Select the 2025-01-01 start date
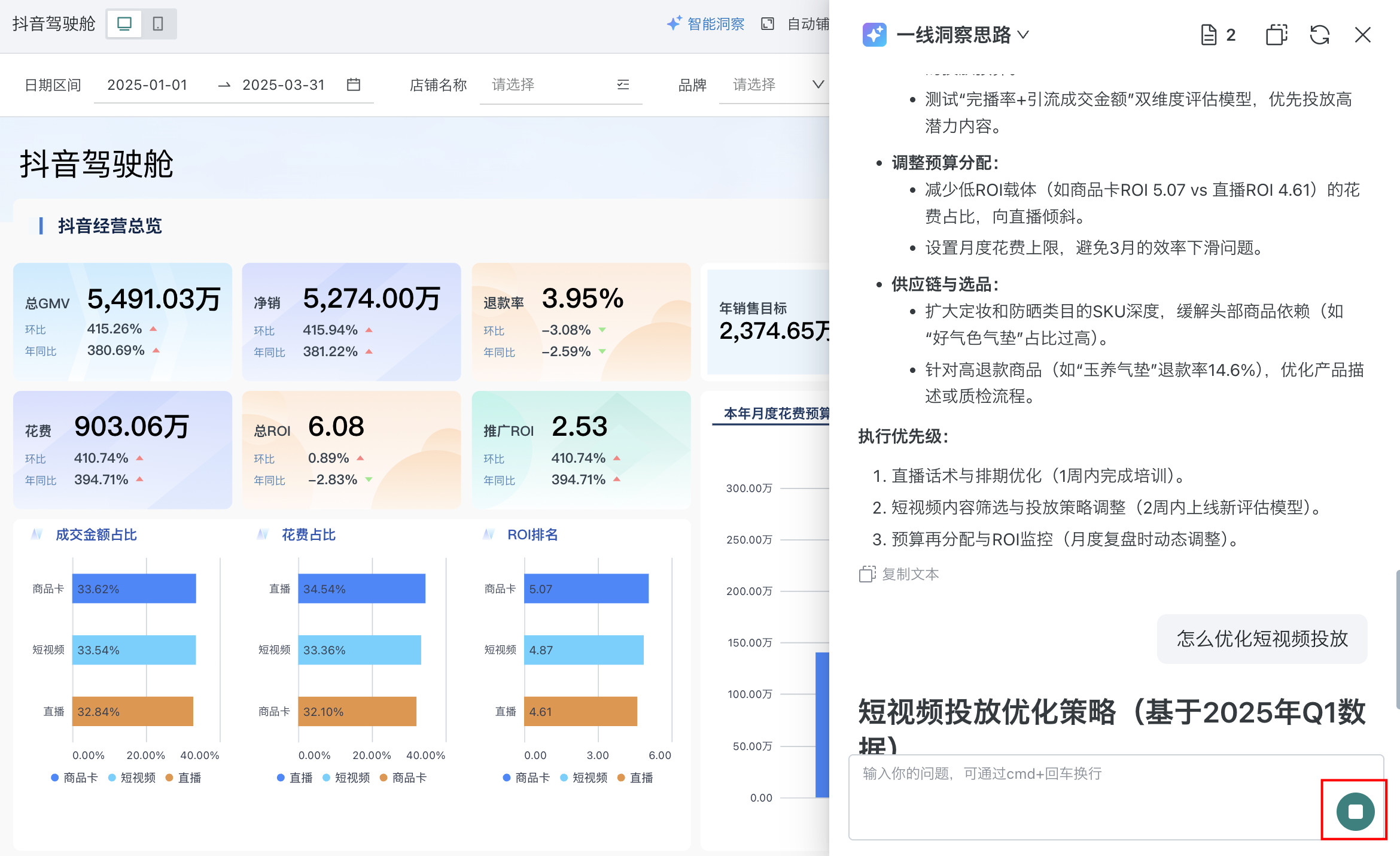Image resolution: width=1400 pixels, height=856 pixels. pyautogui.click(x=147, y=85)
